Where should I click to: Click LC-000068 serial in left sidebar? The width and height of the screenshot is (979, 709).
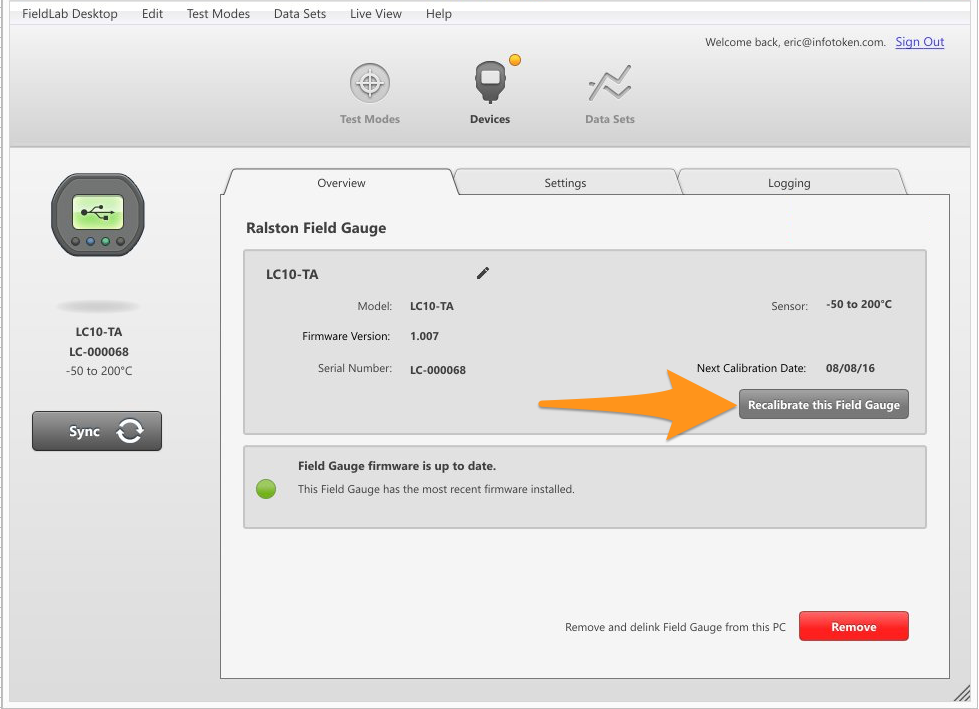[x=99, y=351]
